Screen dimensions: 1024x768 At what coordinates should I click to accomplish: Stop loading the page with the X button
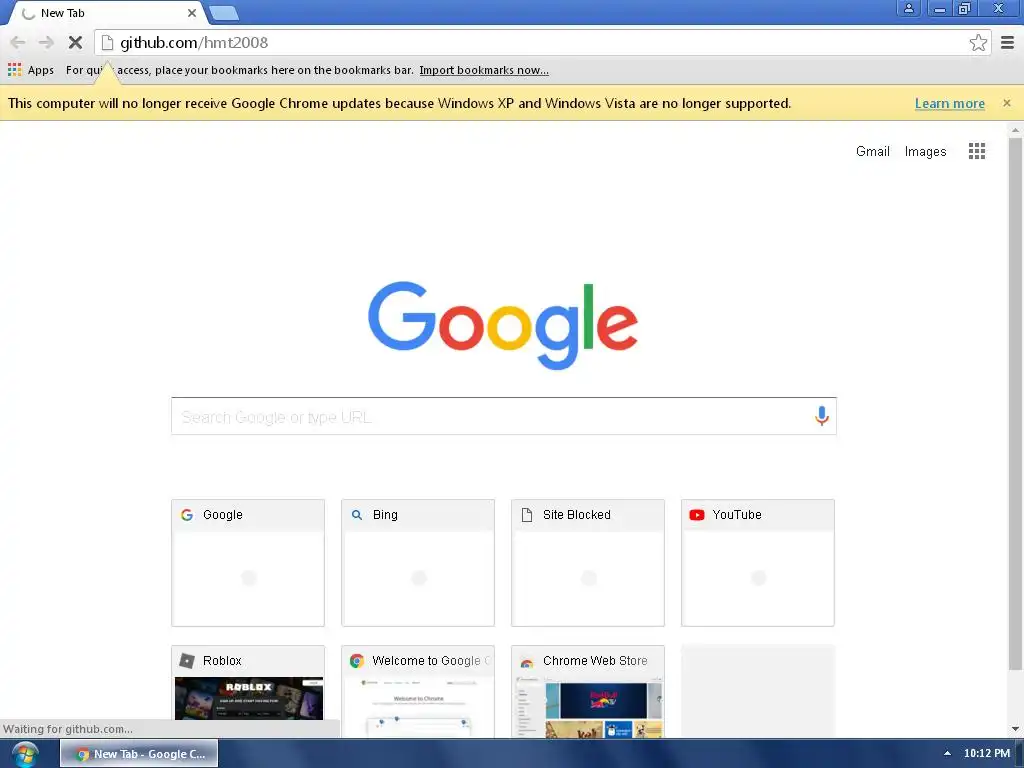coord(75,42)
